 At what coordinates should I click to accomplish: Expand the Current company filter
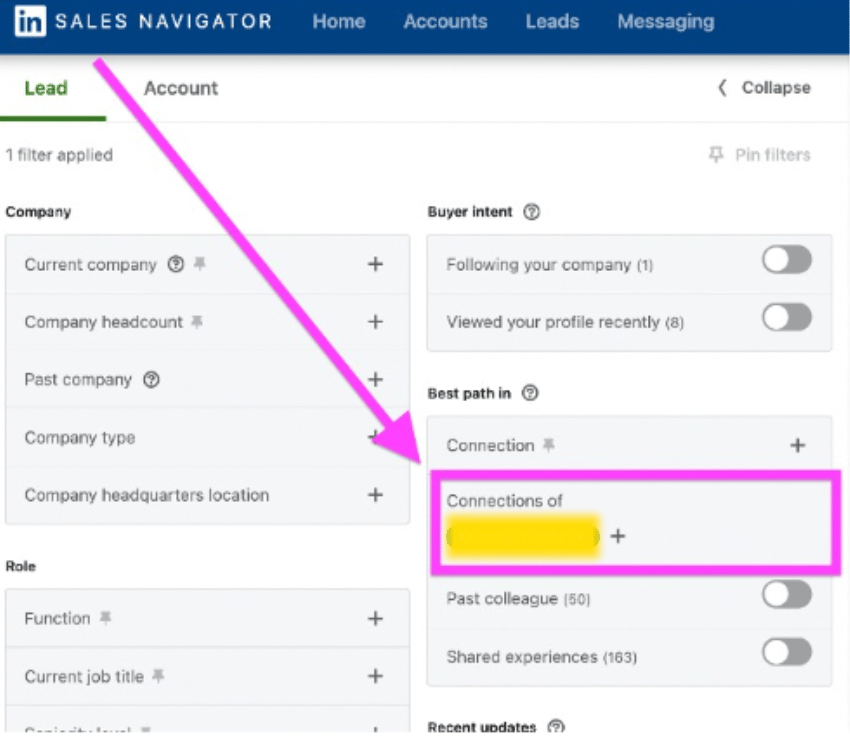click(375, 265)
